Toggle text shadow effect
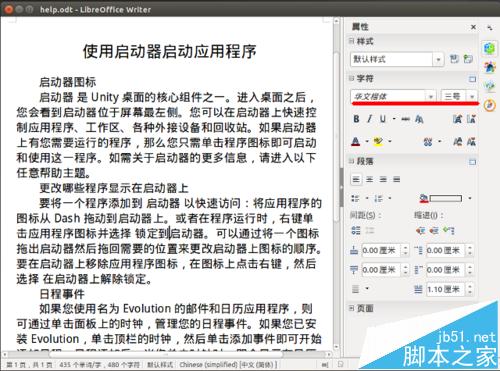The image size is (500, 371). click(419, 119)
